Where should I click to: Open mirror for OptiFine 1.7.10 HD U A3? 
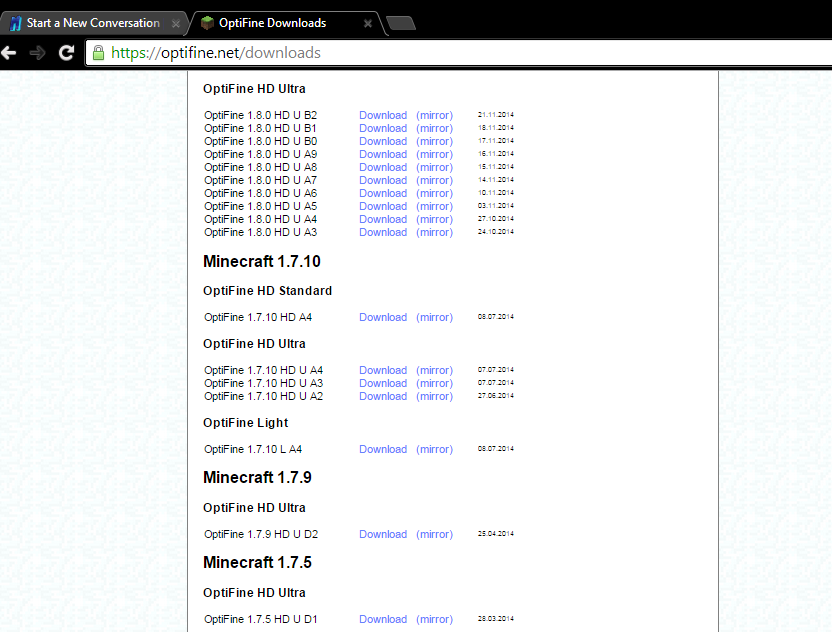(435, 383)
